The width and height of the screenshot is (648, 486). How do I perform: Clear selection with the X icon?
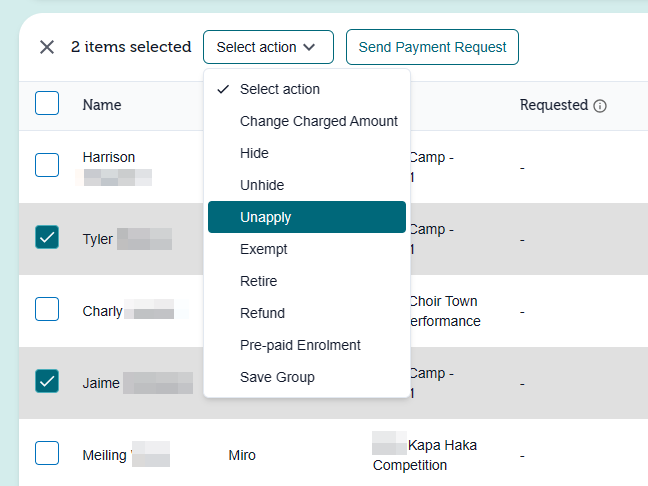coord(47,47)
